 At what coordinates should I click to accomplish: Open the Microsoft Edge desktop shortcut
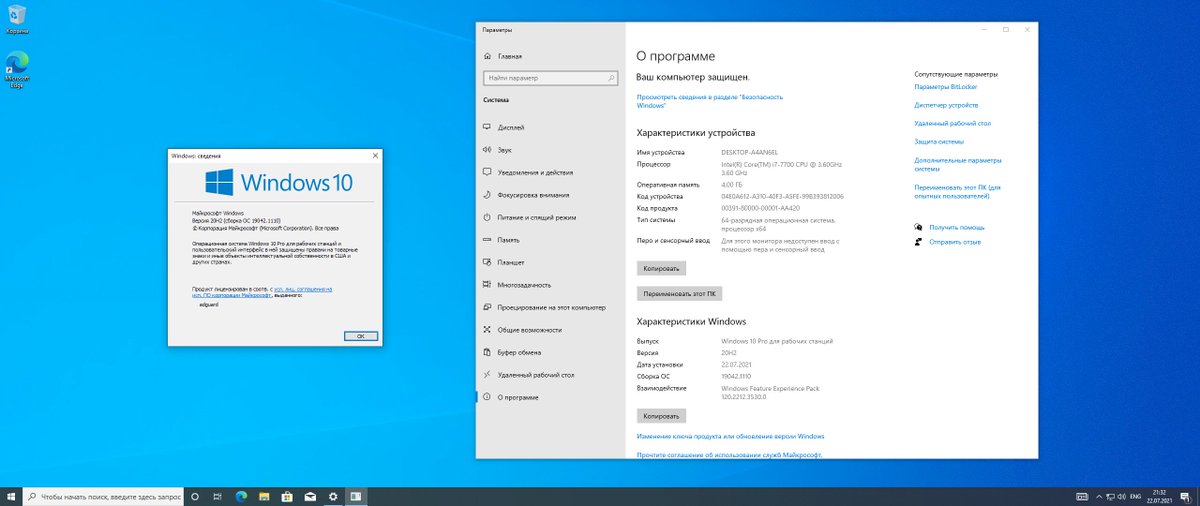pyautogui.click(x=17, y=70)
